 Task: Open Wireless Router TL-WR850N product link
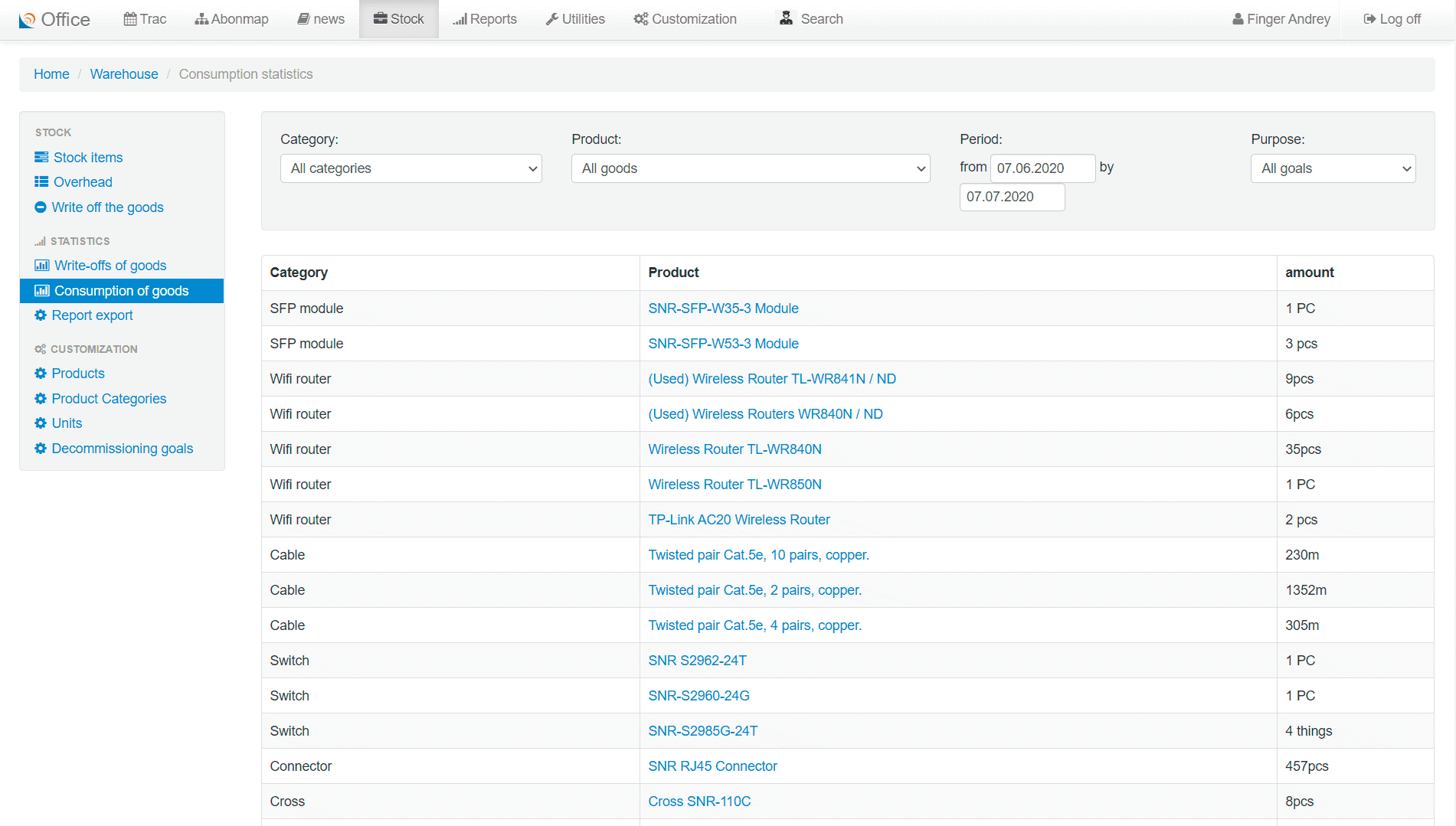coord(735,485)
